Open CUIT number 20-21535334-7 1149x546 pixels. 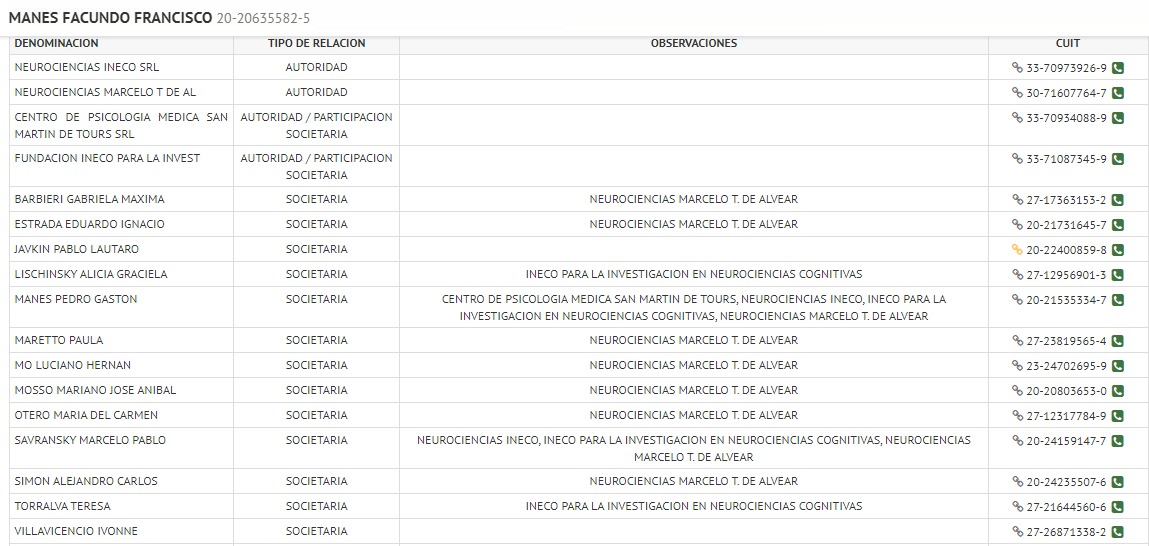tap(1066, 300)
